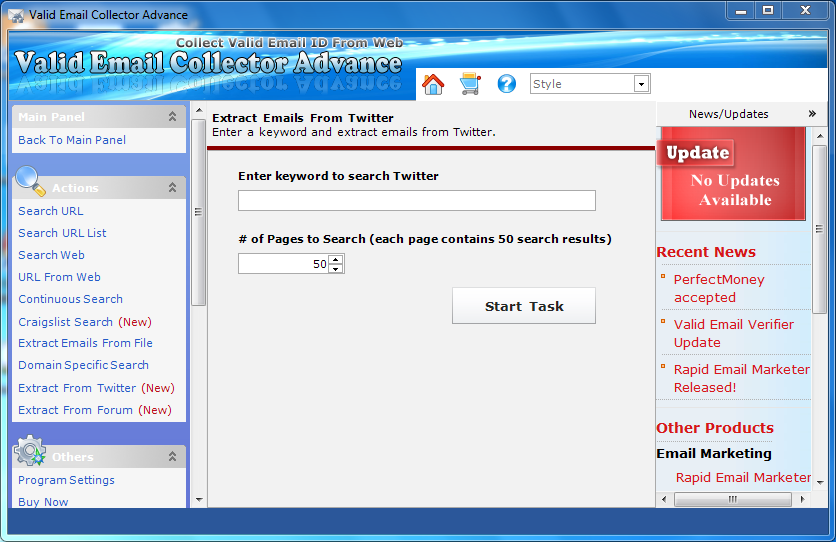The image size is (836, 542).
Task: Open the shopping cart buy icon
Action: [470, 84]
